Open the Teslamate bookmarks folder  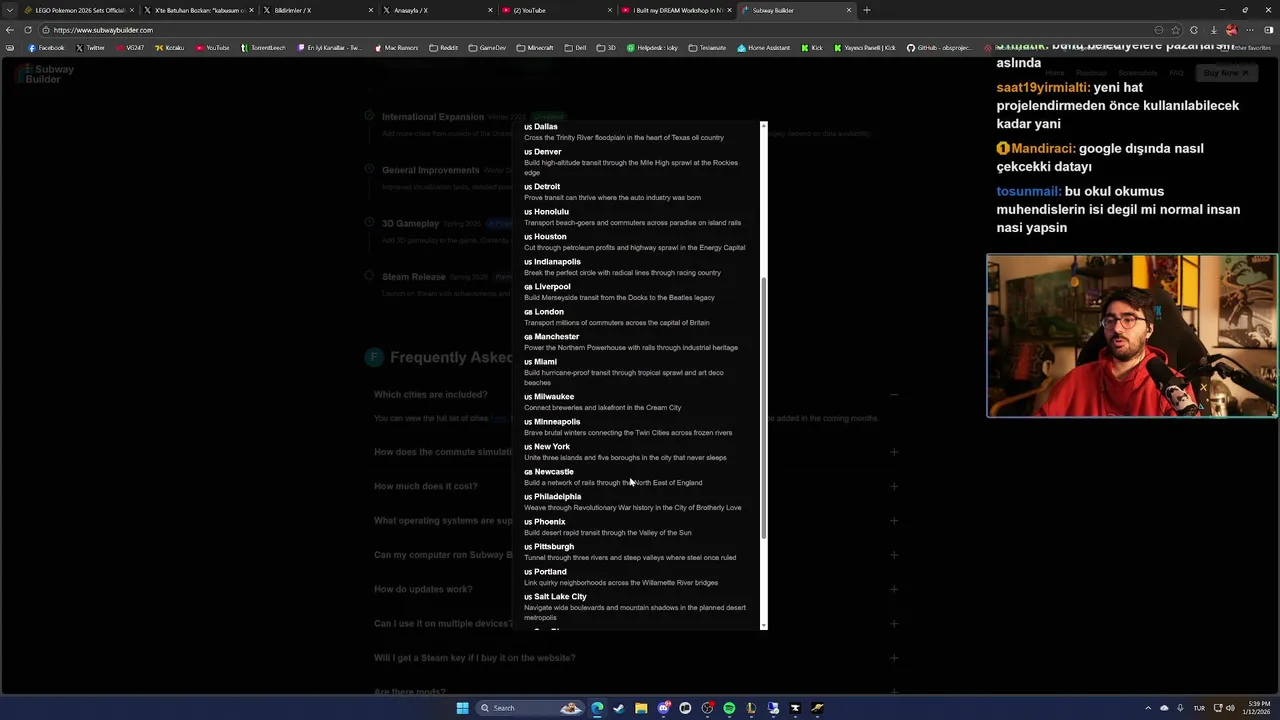tap(707, 47)
